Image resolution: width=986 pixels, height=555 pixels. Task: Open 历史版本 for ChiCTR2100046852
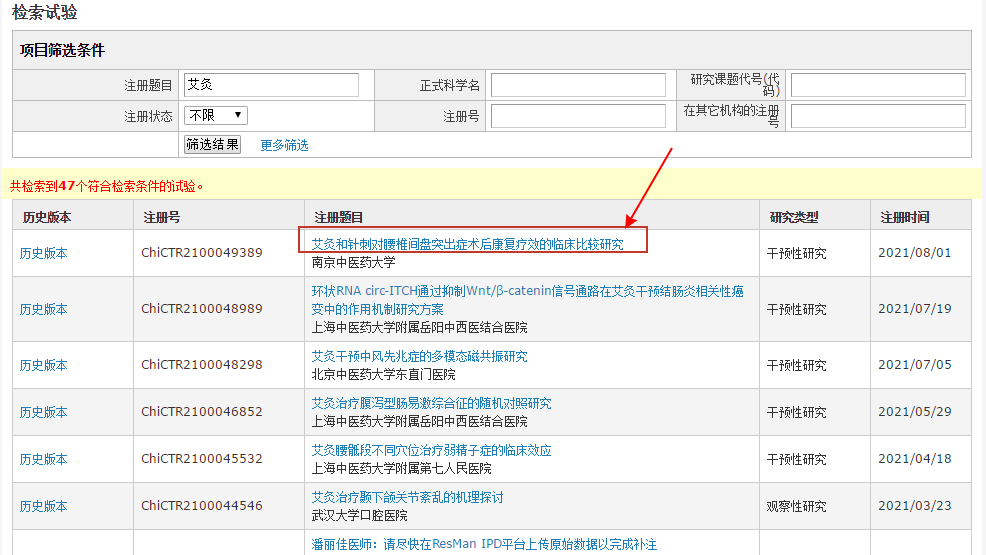[44, 413]
